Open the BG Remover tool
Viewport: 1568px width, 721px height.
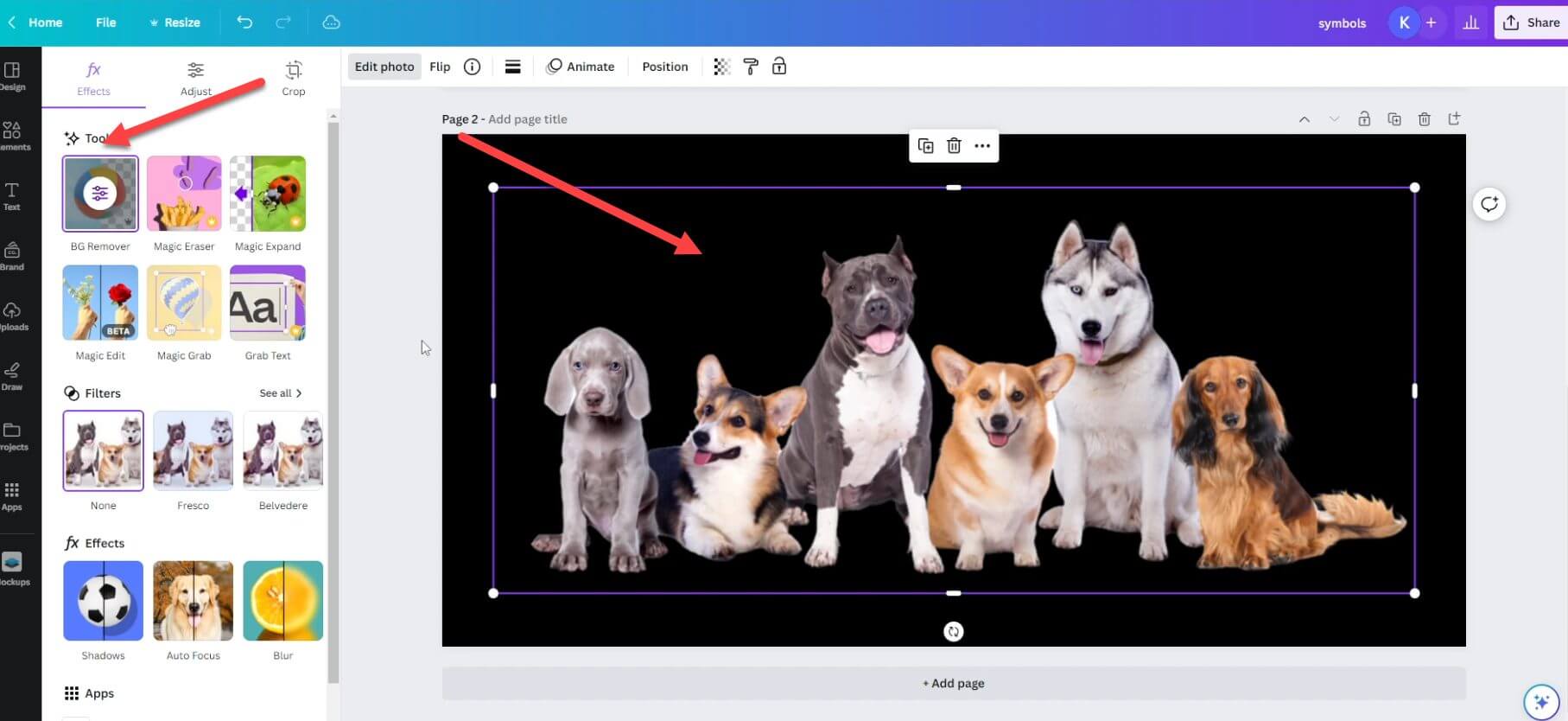point(100,194)
